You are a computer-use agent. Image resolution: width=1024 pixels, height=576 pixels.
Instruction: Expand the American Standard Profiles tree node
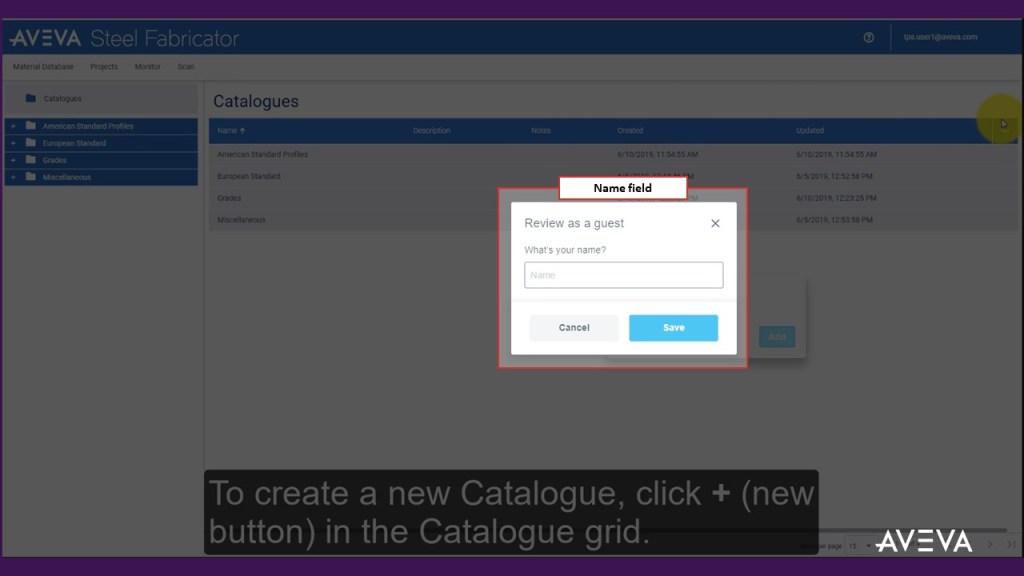pos(13,126)
